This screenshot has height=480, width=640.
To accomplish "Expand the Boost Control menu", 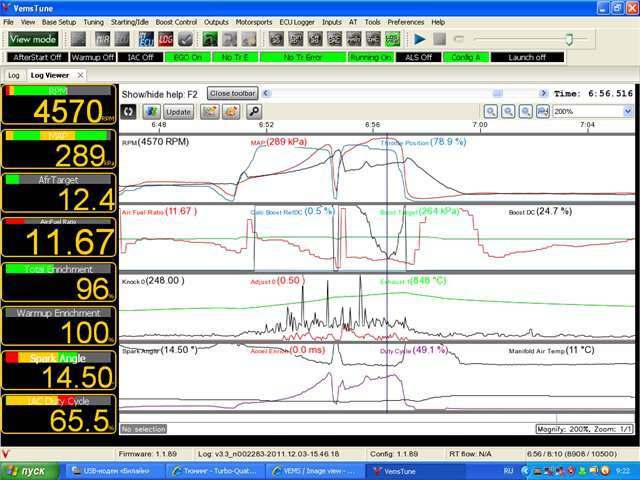I will pyautogui.click(x=176, y=21).
